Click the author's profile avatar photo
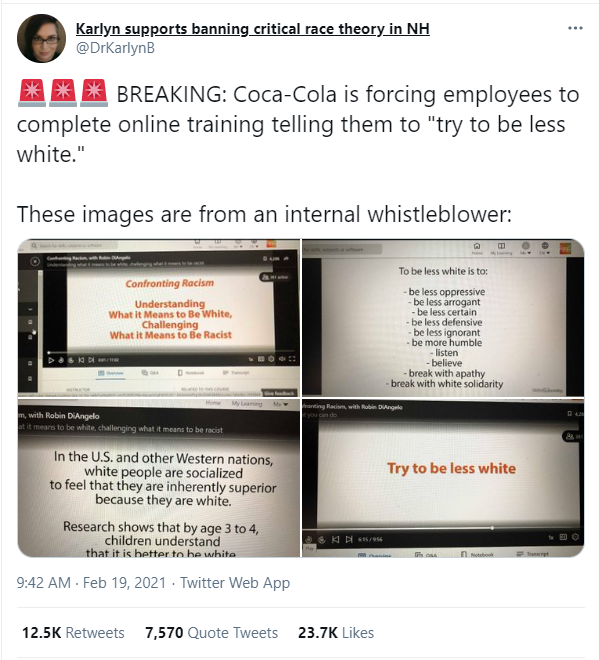 click(41, 38)
